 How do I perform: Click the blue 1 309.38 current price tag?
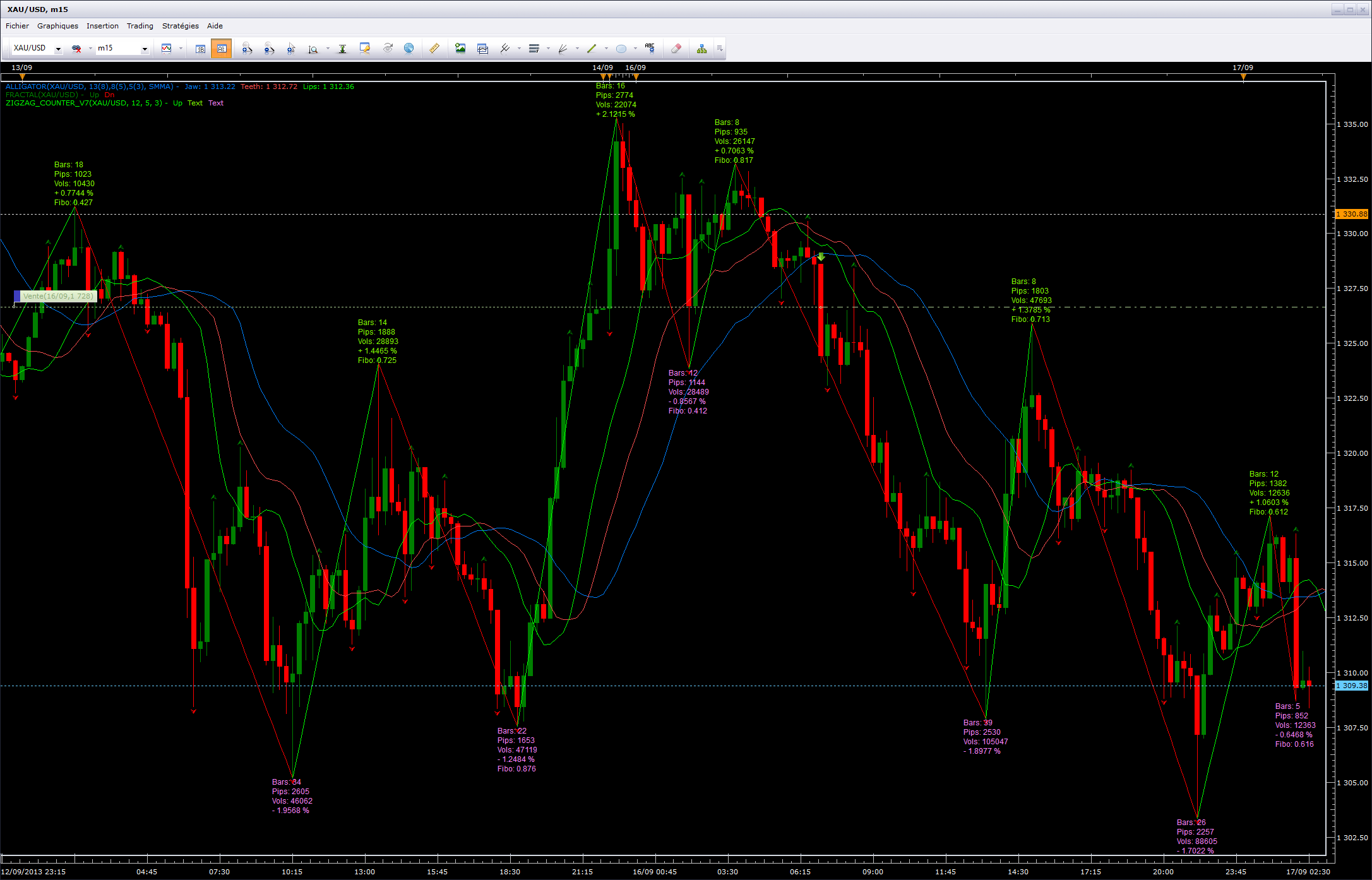tap(1352, 686)
